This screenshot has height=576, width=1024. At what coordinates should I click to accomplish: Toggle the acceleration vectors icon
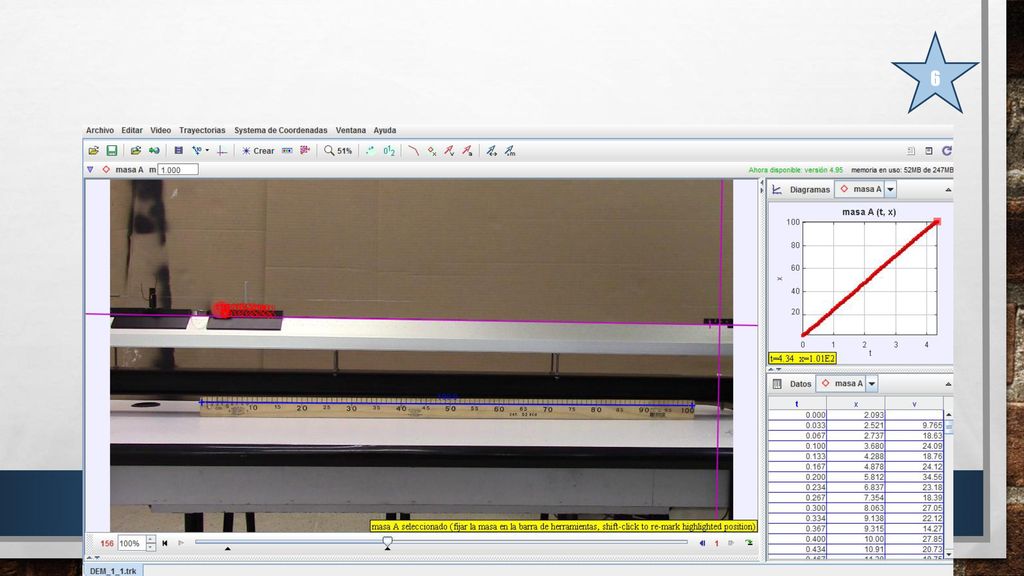(x=468, y=151)
